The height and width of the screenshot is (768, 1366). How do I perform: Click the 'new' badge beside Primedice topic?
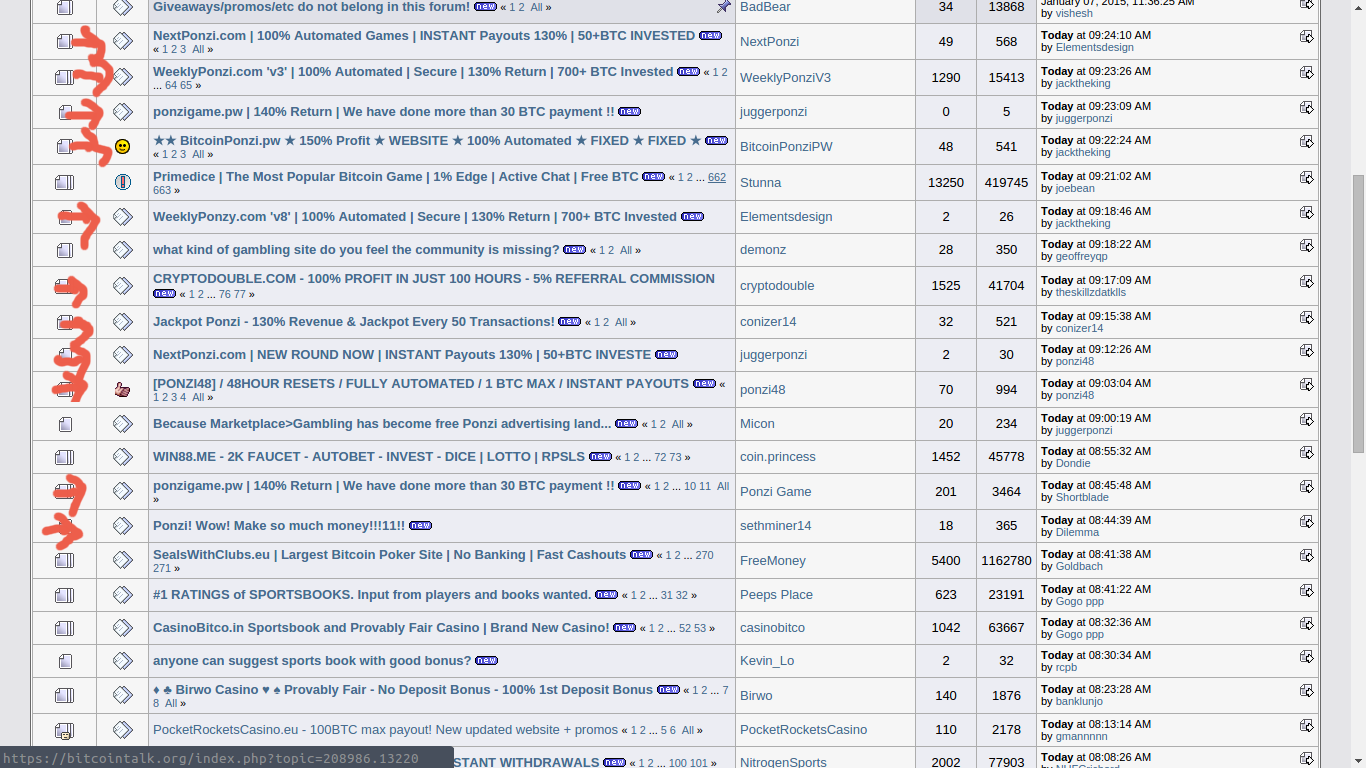coord(653,177)
